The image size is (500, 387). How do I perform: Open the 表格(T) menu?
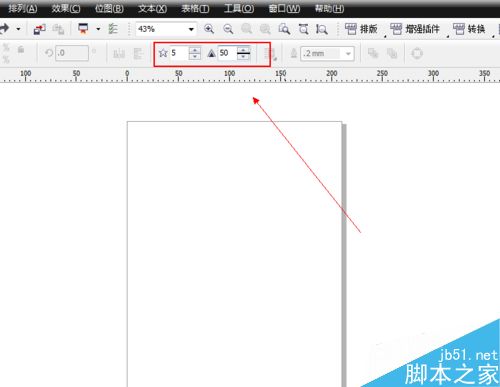[x=195, y=8]
